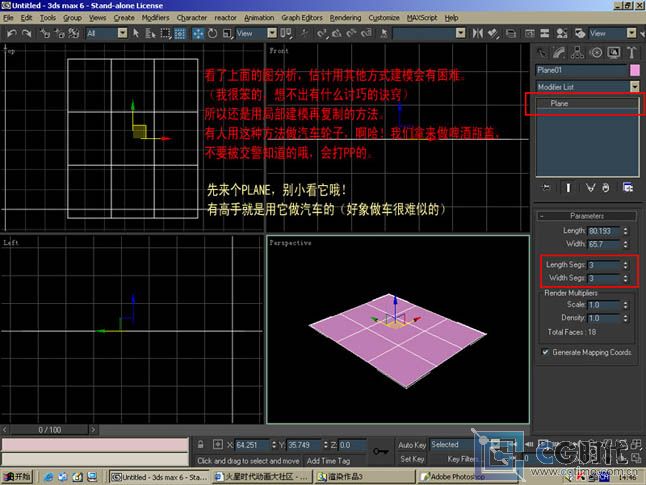Select Plane entry in modifier stack
646x485 pixels.
(x=586, y=103)
